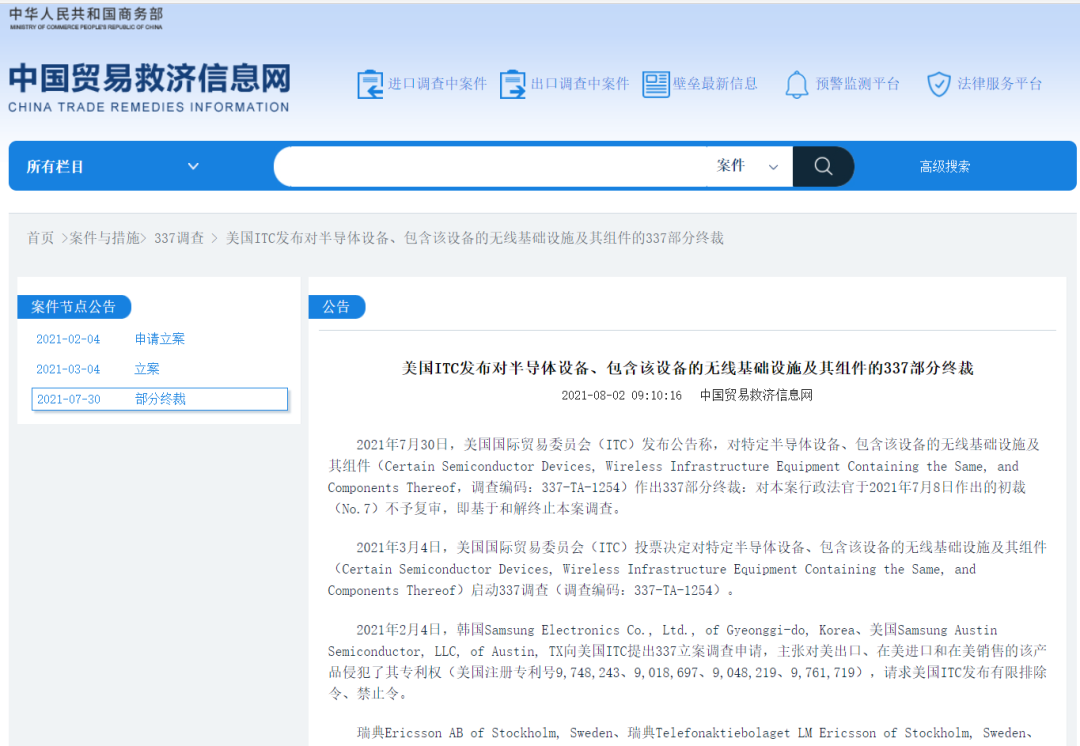The width and height of the screenshot is (1080, 746).
Task: Click date 2021-02-04 in node list
Action: pos(68,340)
